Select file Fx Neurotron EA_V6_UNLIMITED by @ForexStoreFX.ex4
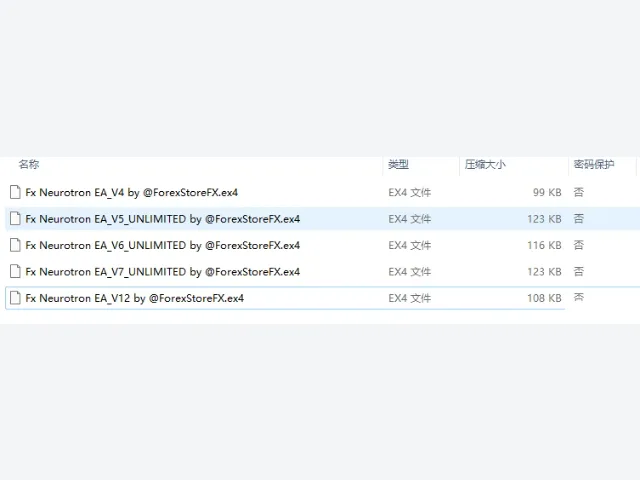Image resolution: width=640 pixels, height=480 pixels. point(162,245)
